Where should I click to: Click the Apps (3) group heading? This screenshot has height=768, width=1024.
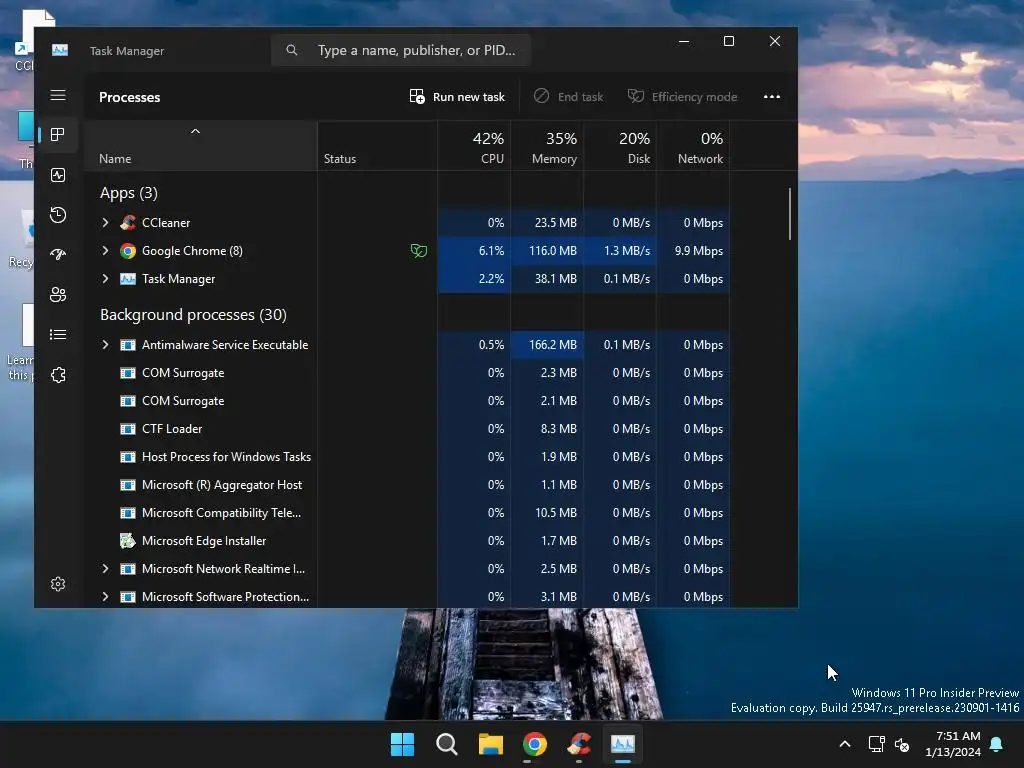(x=129, y=193)
